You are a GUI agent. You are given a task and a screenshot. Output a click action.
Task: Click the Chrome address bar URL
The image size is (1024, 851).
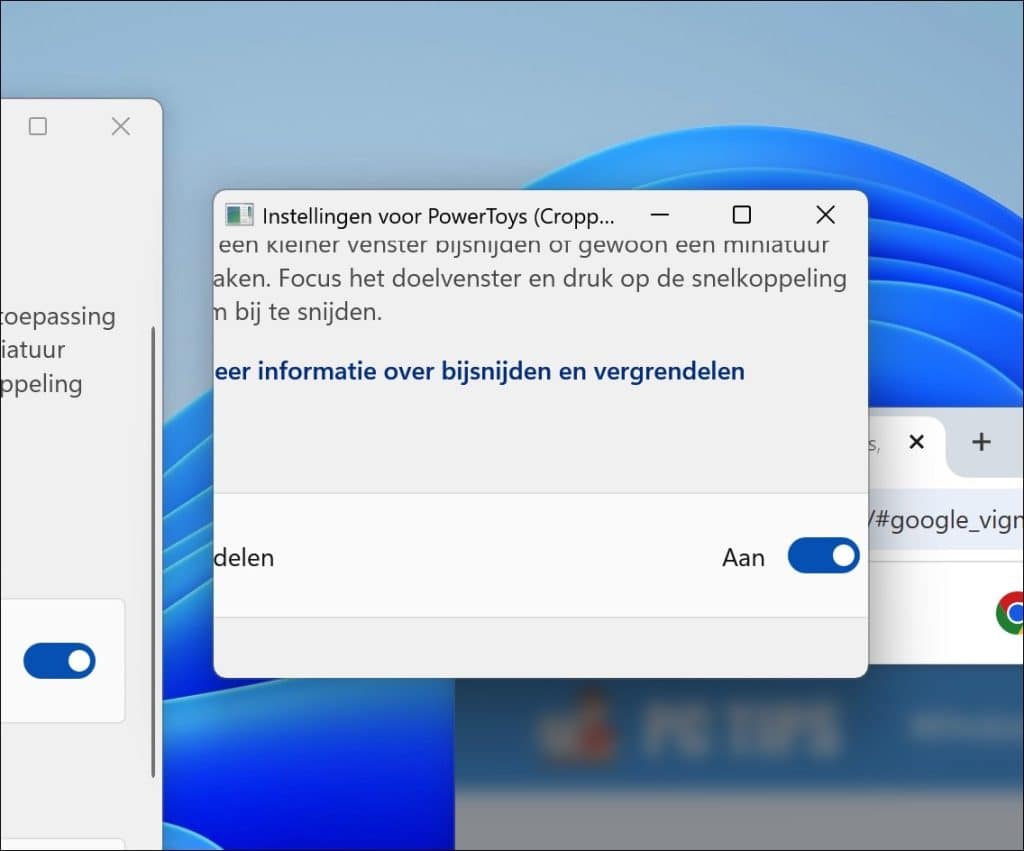tap(946, 520)
